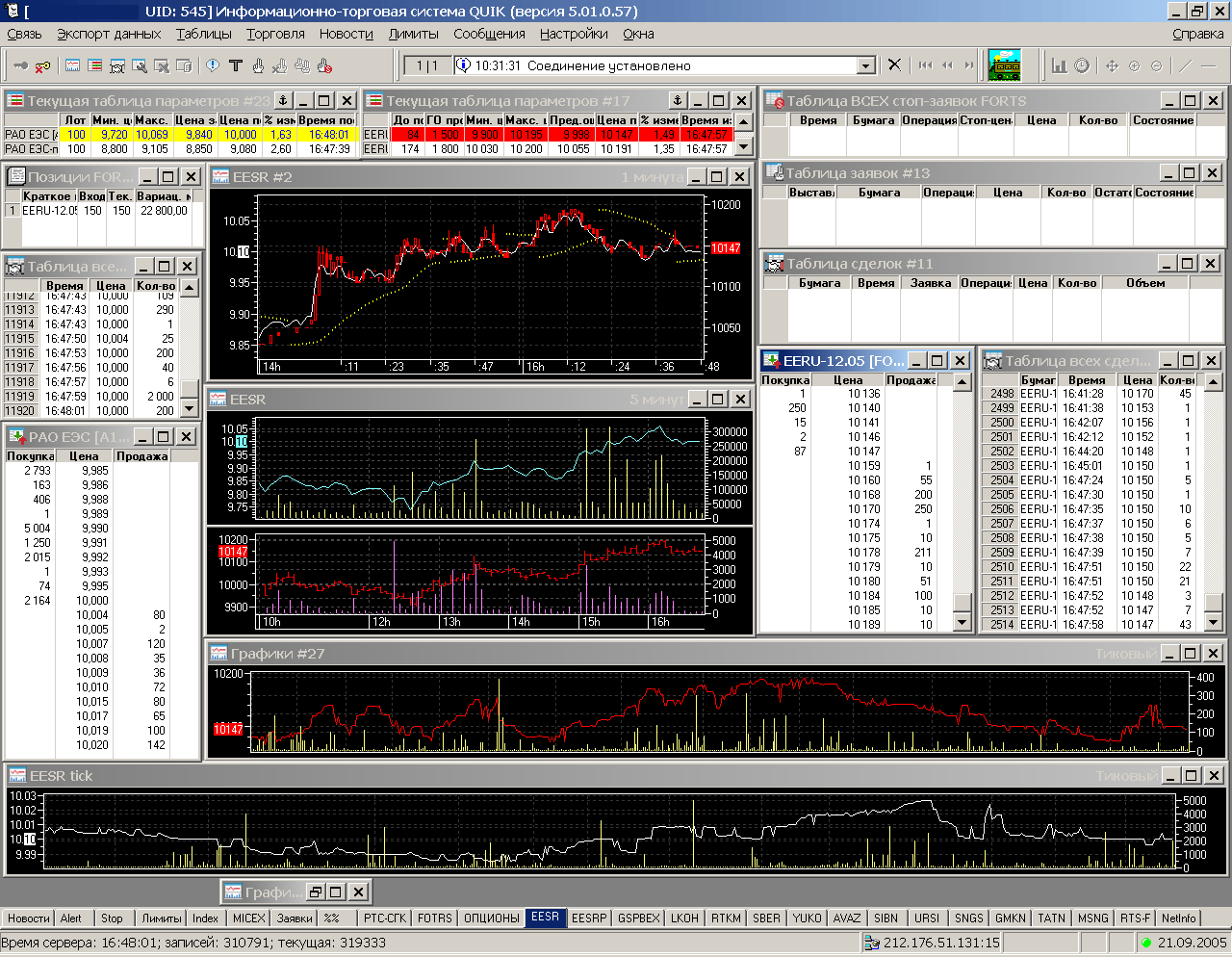
Task: Click the two hands toolbar icon
Action: point(302,65)
